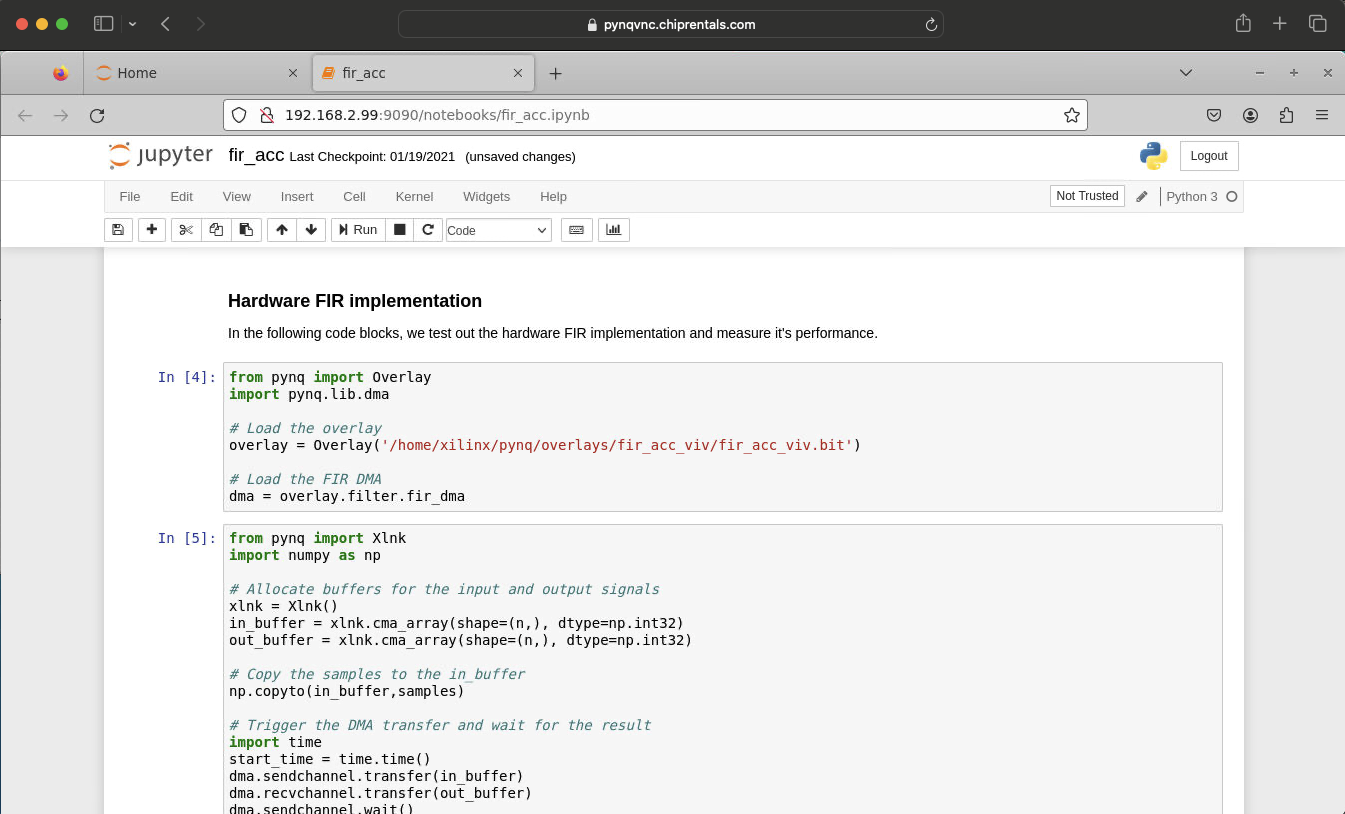Open the Kernel menu
This screenshot has height=814, width=1345.
(414, 197)
